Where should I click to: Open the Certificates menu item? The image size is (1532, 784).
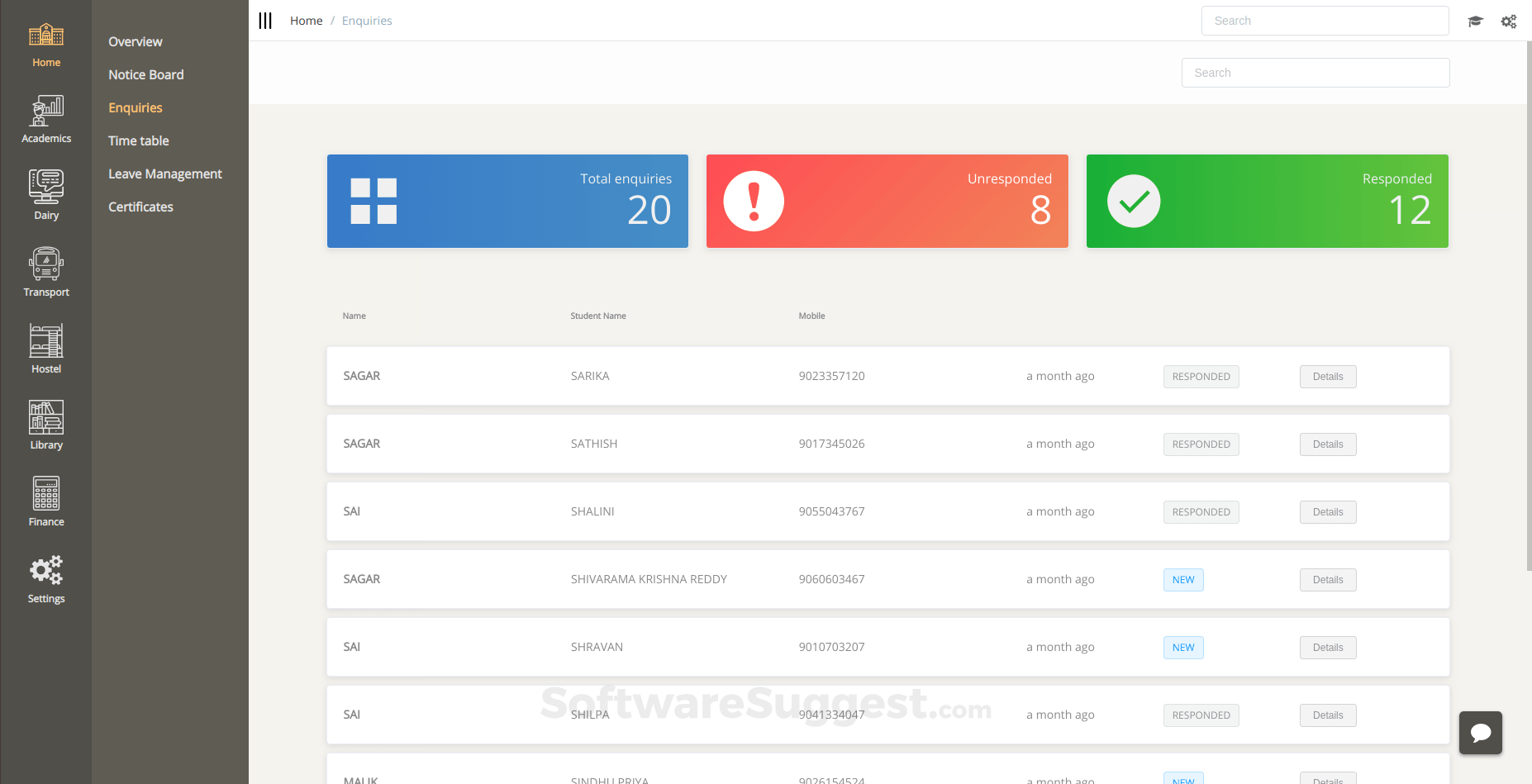click(140, 207)
